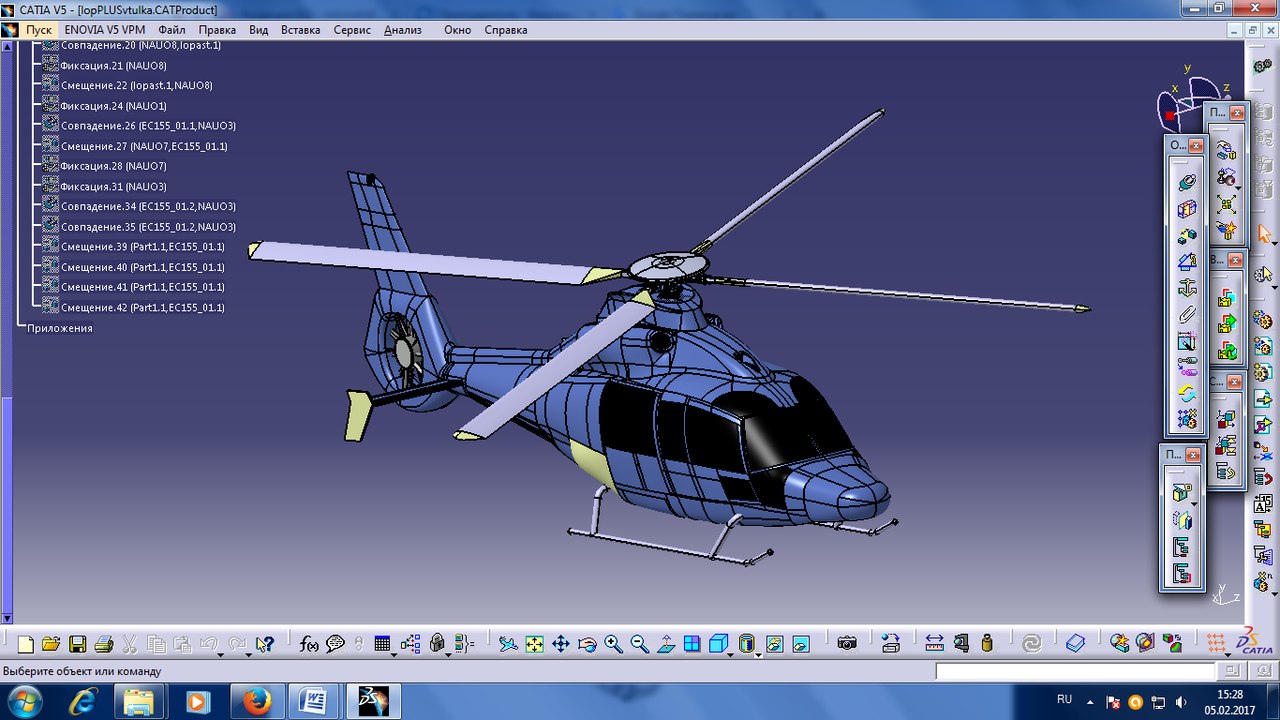
Task: Open the view mode cube dropdown arrow
Action: tap(731, 654)
